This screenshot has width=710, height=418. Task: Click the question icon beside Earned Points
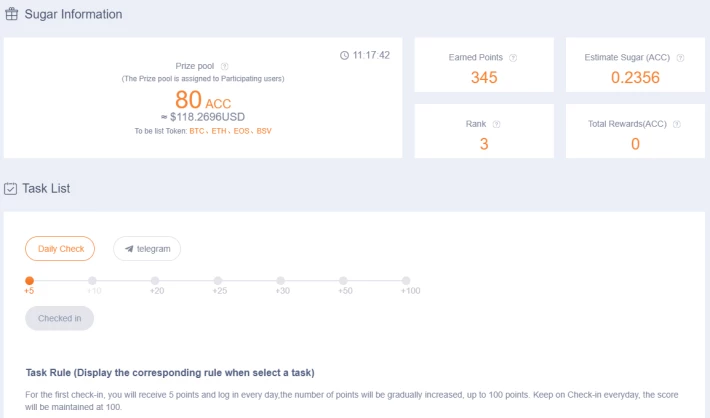coord(513,58)
